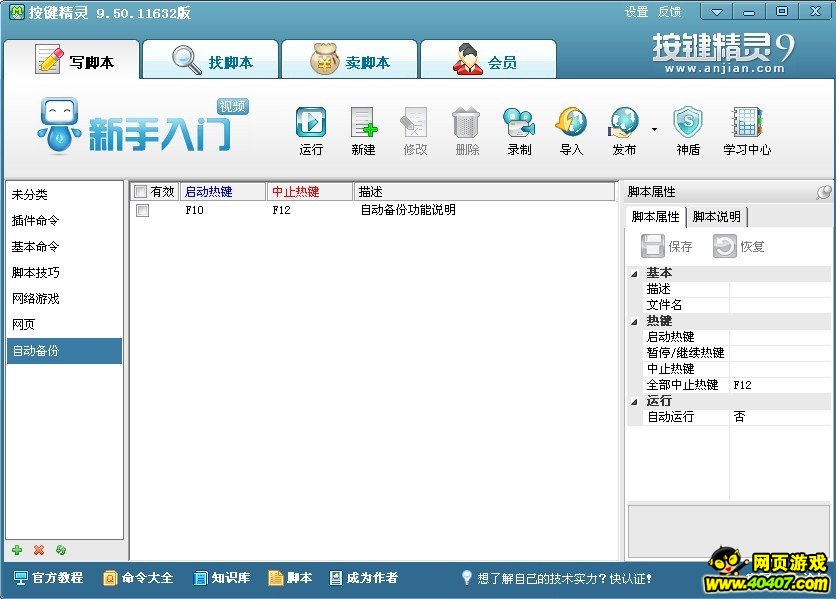The height and width of the screenshot is (599, 836).
Task: Check the 自动备份功能说明 script row checkbox
Action: [142, 210]
